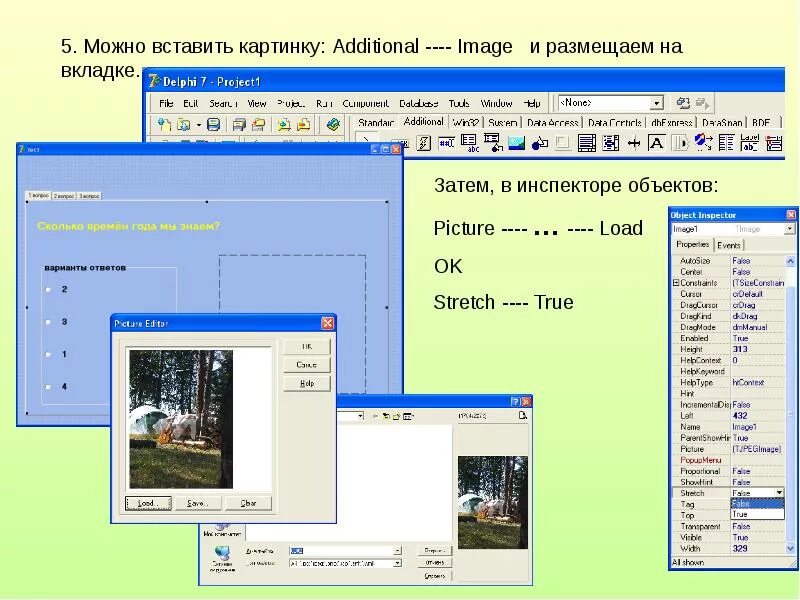Switch to the Standard palette tab
Image resolution: width=800 pixels, height=600 pixels.
click(x=376, y=123)
